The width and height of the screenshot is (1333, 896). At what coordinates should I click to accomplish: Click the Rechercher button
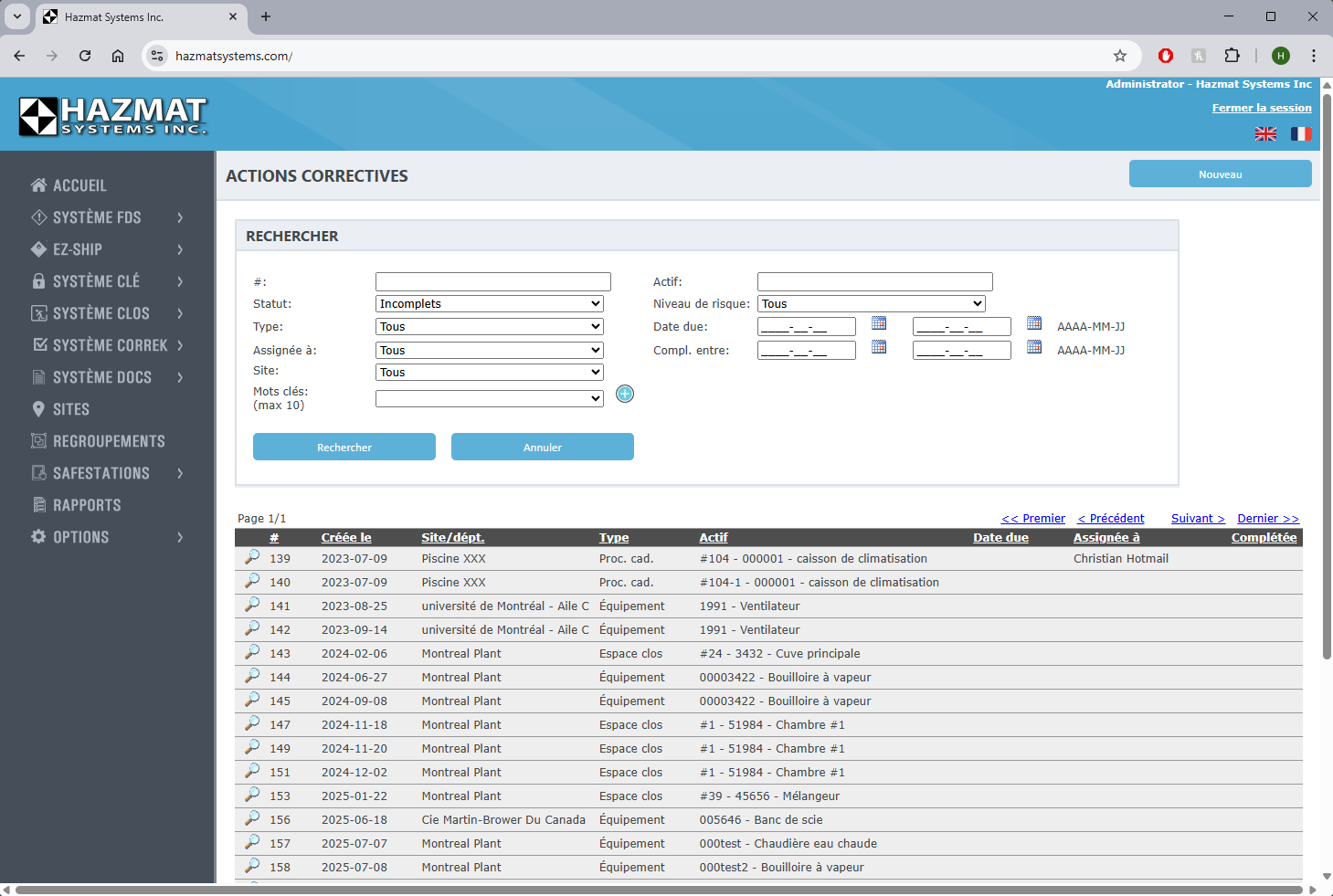(x=344, y=448)
